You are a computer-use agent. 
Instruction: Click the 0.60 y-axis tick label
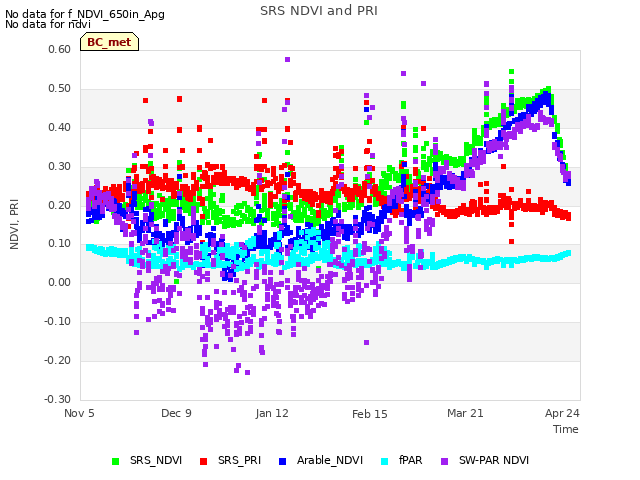60,49
